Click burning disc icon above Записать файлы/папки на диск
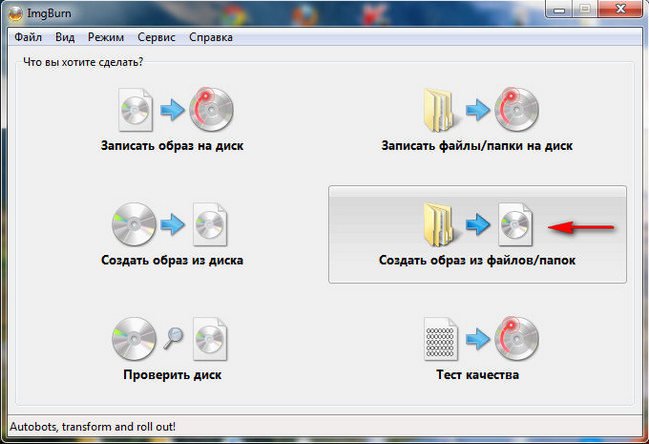The width and height of the screenshot is (649, 444). (517, 110)
